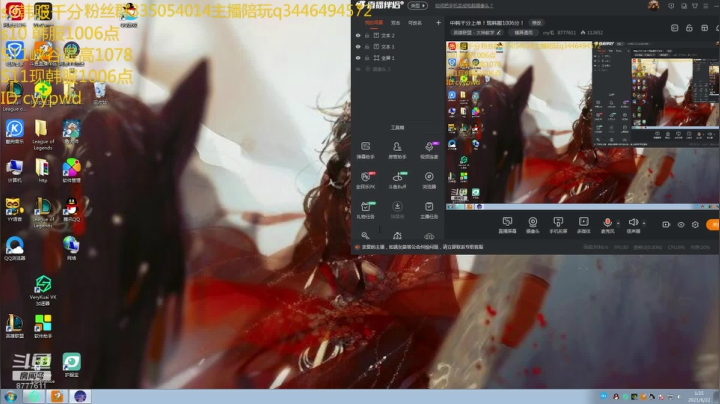Select the 文本 1 source row
The height and width of the screenshot is (404, 720).
398,47
